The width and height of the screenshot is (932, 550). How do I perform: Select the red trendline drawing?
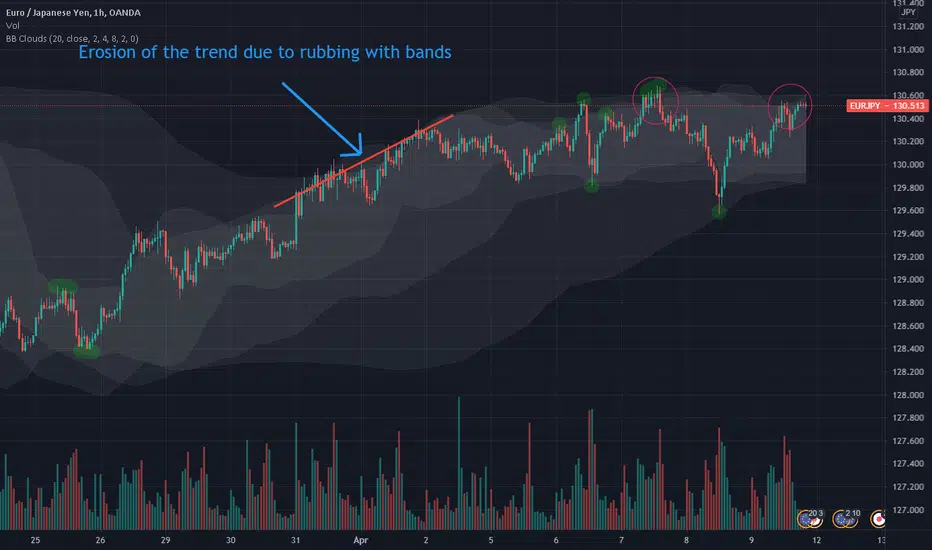click(364, 161)
